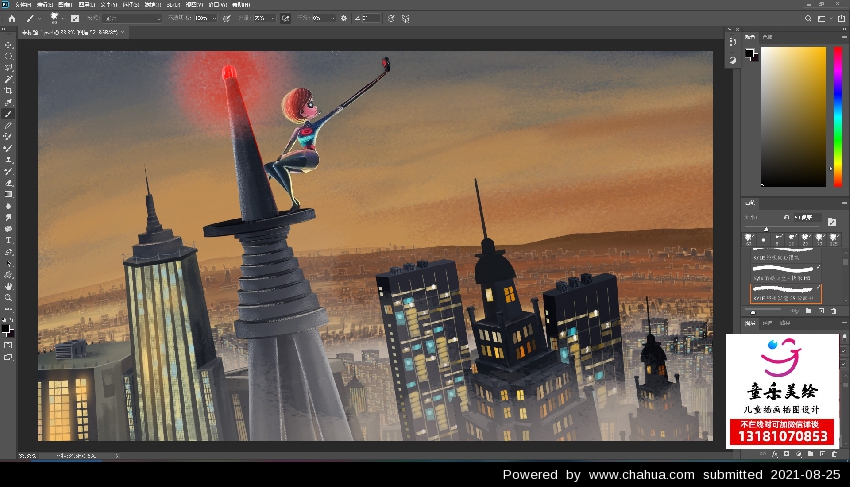Open the painting mode dropdown

tap(133, 18)
